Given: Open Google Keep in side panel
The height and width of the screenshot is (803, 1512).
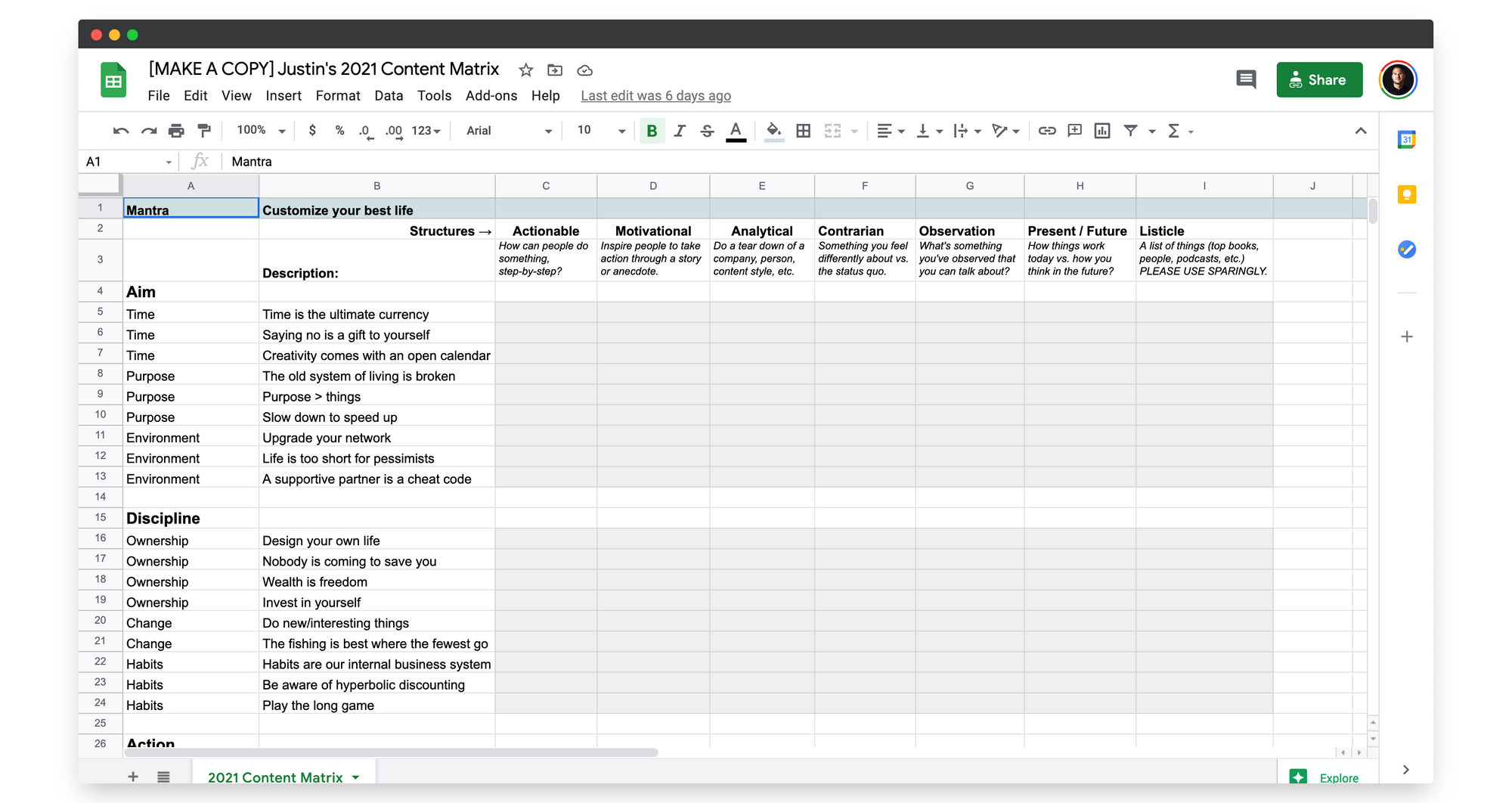Looking at the screenshot, I should tap(1406, 195).
